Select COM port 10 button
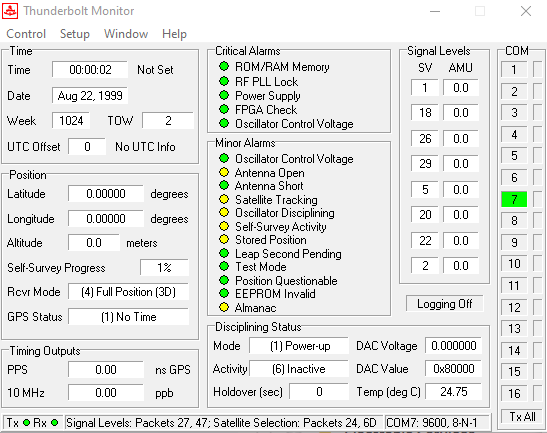The image size is (547, 433). pos(514,263)
